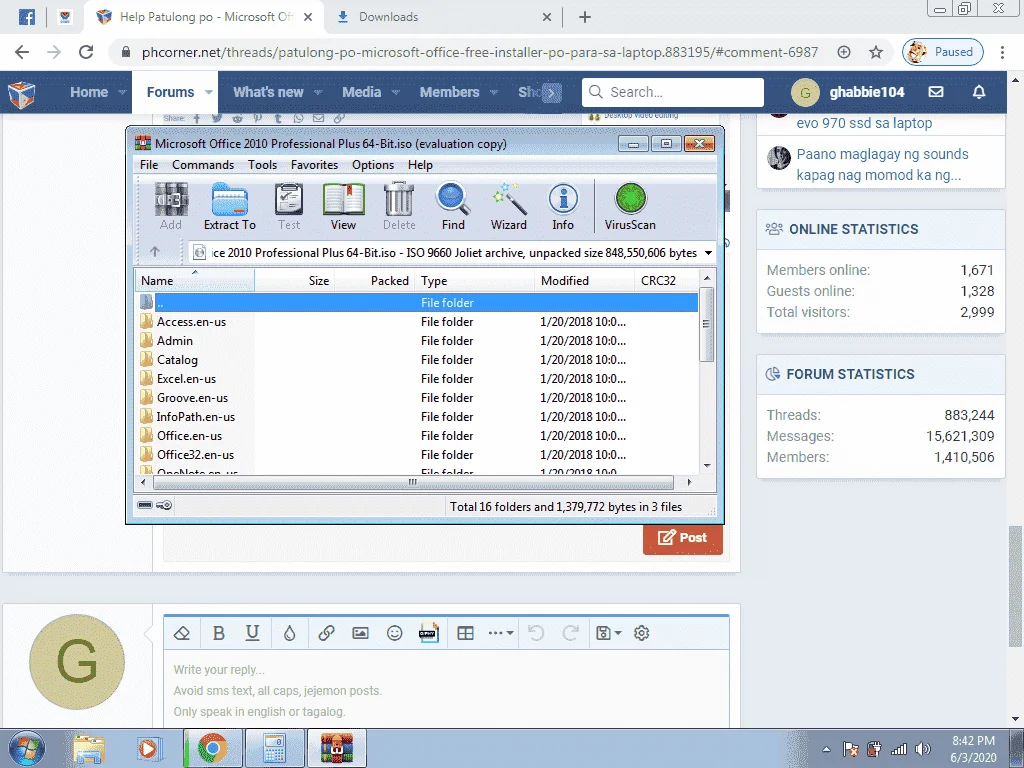The width and height of the screenshot is (1024, 768).
Task: Click the Modified column header
Action: click(x=584, y=281)
